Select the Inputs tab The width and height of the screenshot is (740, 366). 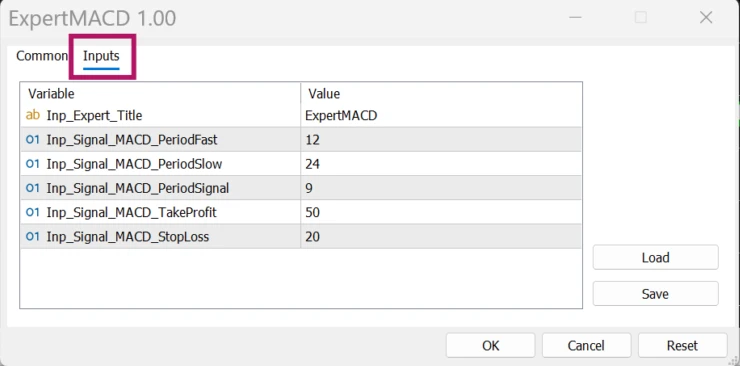(101, 56)
